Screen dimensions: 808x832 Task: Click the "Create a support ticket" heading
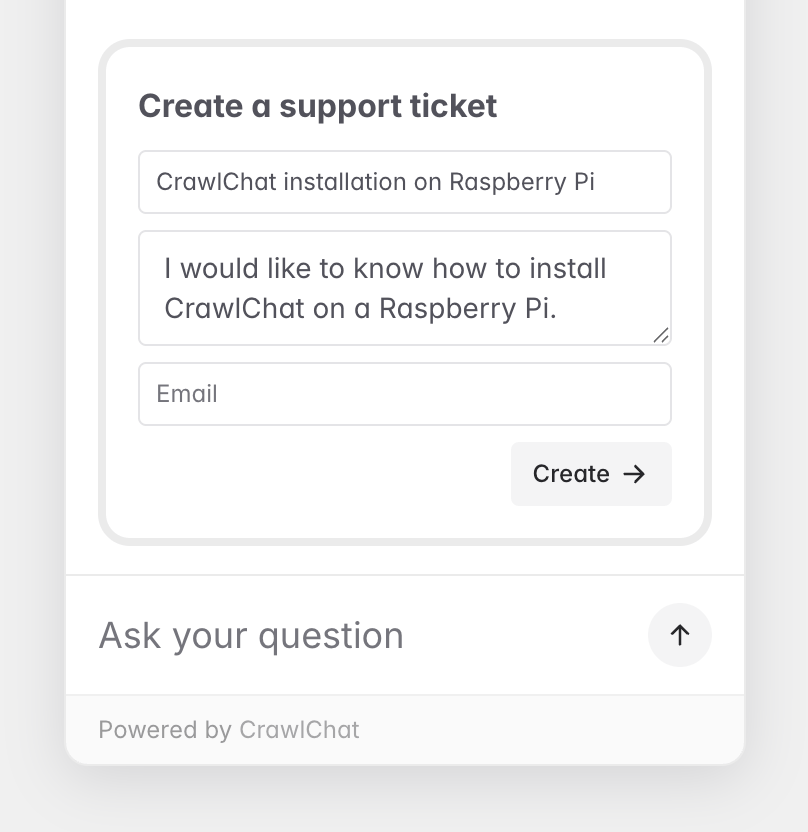point(318,106)
